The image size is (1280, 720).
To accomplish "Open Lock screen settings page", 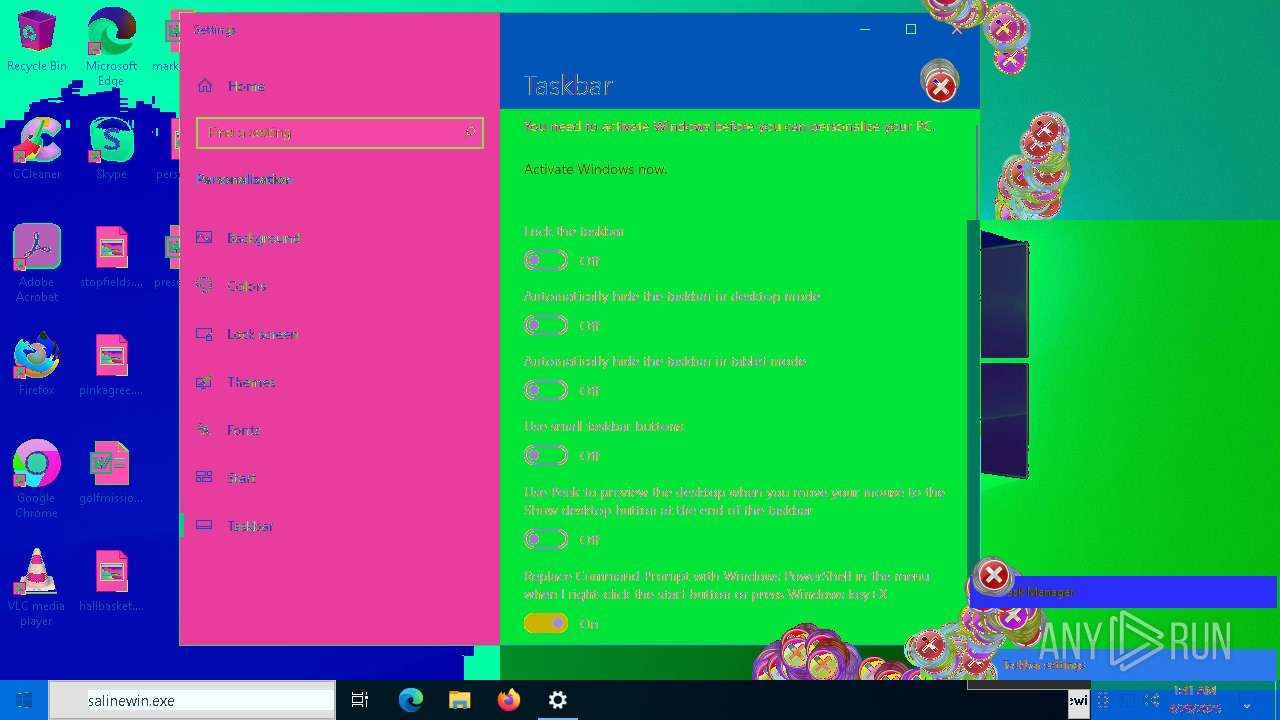I will point(340,334).
